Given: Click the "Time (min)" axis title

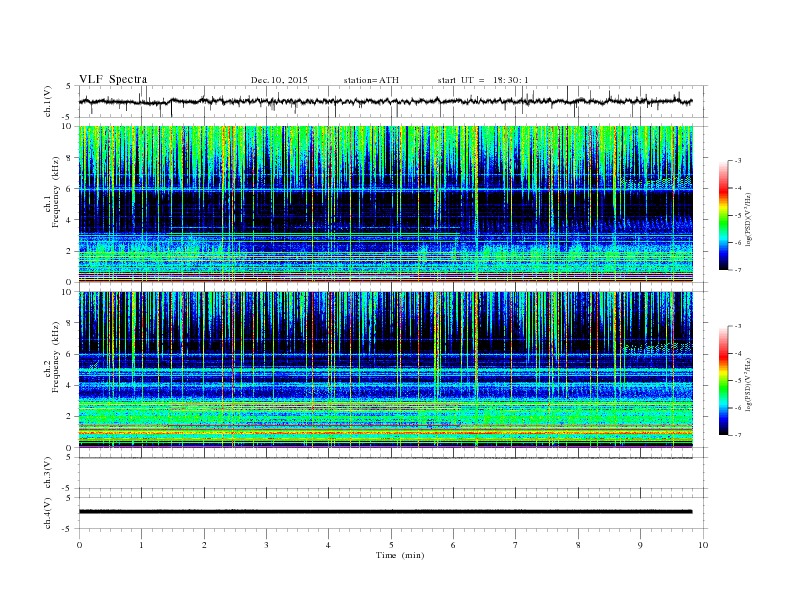Looking at the screenshot, I should click(400, 555).
